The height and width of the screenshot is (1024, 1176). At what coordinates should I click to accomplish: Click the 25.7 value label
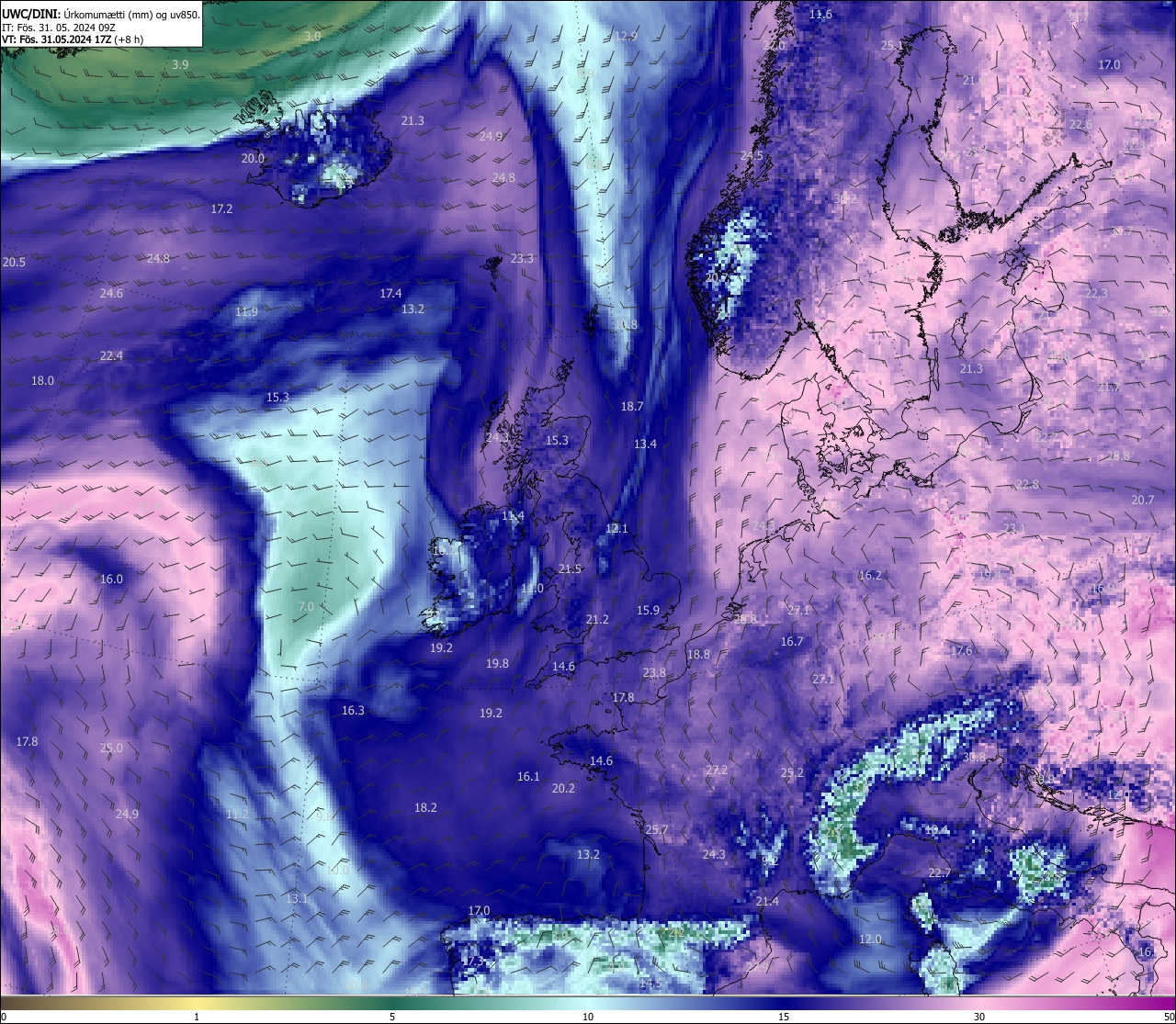[x=656, y=829]
